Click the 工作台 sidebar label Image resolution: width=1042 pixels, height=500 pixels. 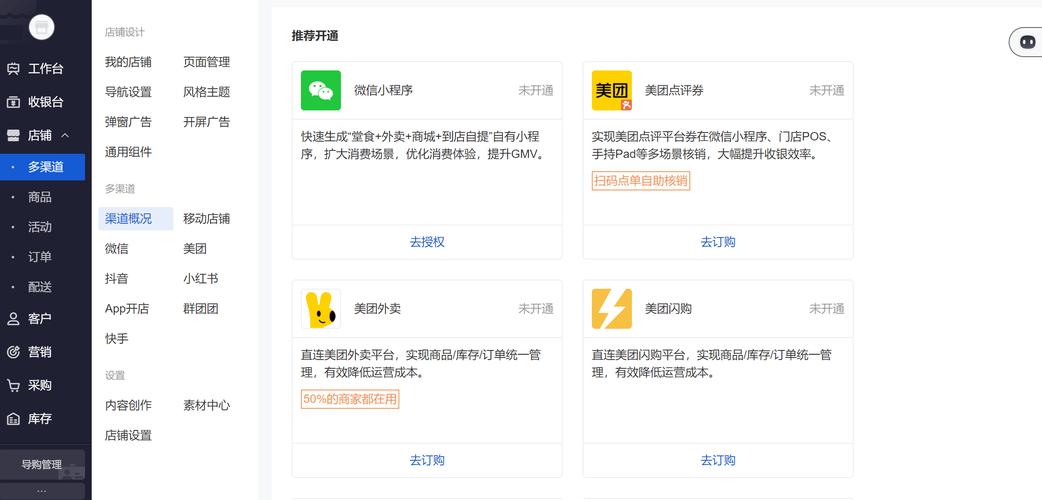(x=46, y=69)
